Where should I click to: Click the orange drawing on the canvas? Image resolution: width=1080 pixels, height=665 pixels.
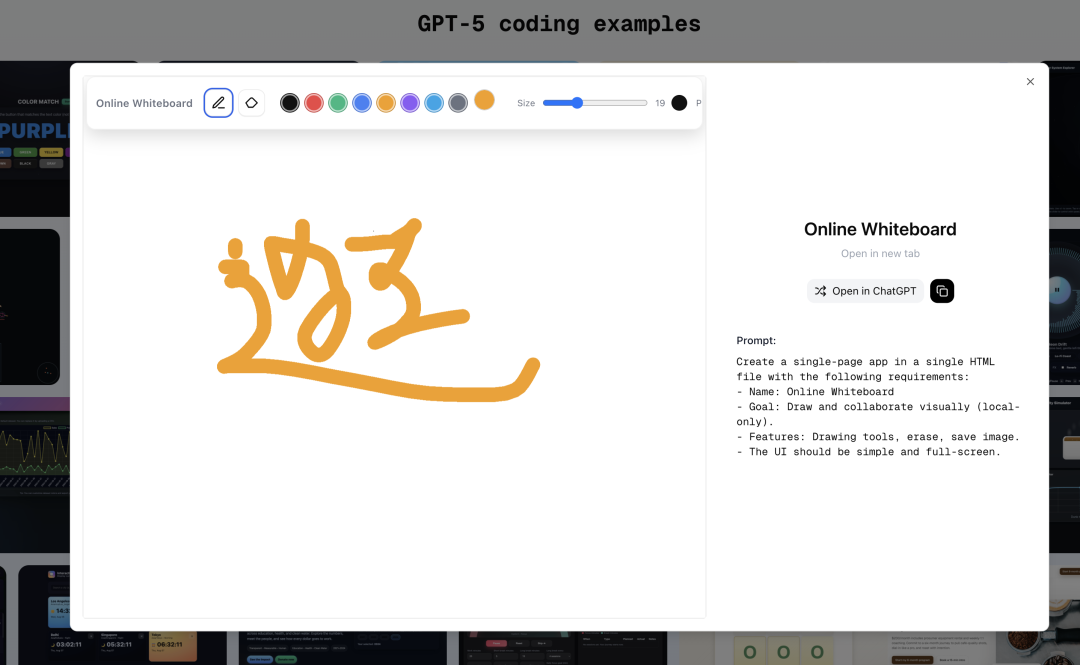click(378, 310)
